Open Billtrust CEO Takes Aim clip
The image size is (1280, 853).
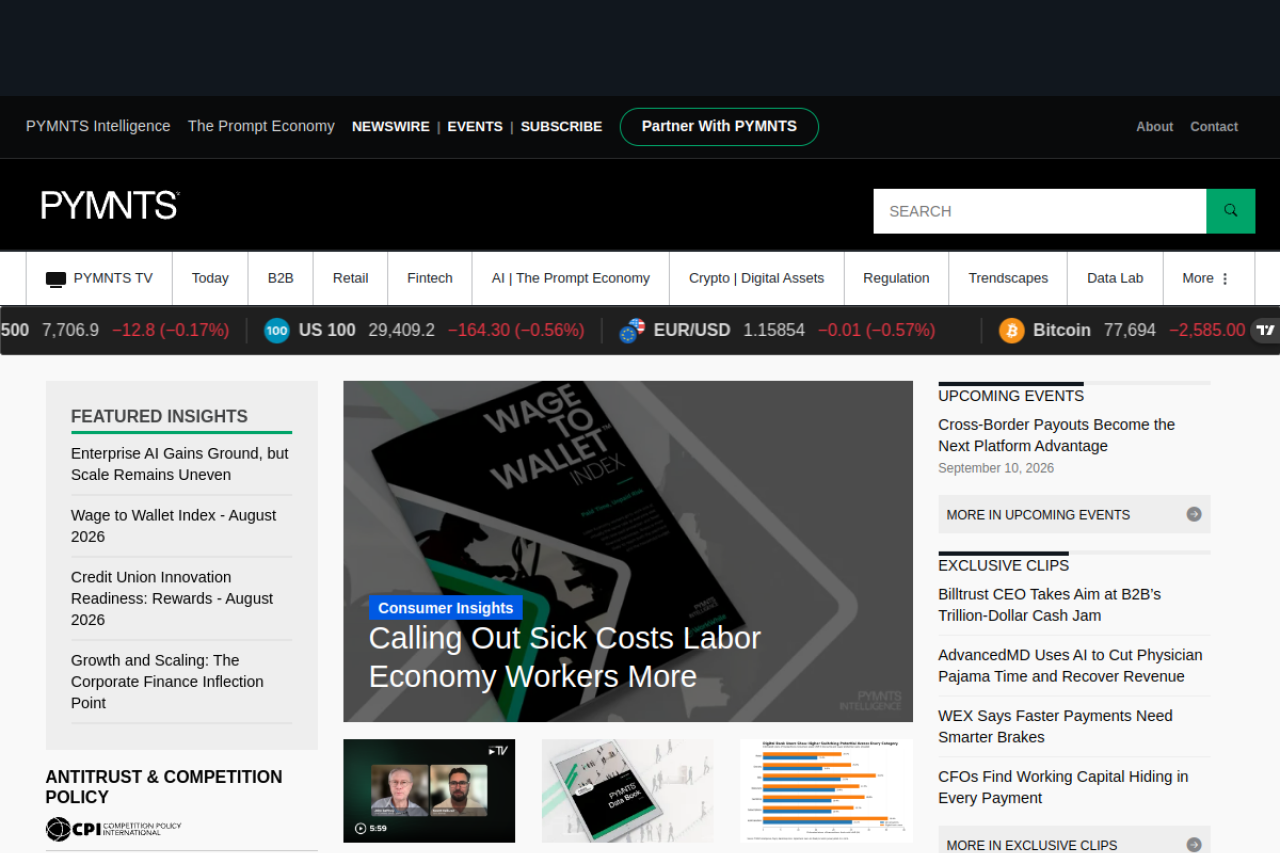(1050, 605)
